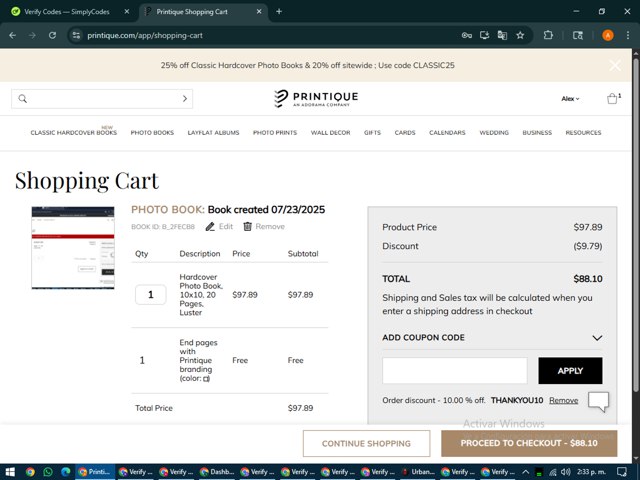640x480 pixels.
Task: Open the Photo Prints menu
Action: click(x=275, y=133)
